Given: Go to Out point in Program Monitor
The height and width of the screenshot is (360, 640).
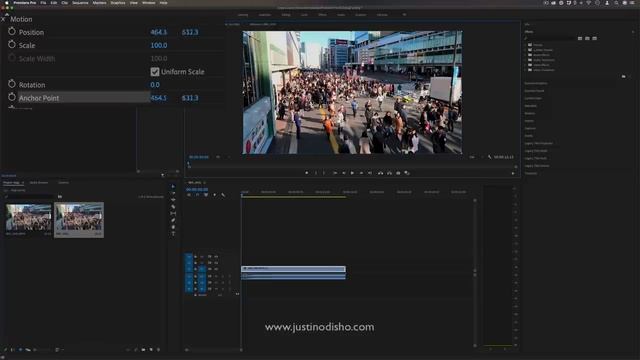Looking at the screenshot, I should (370, 173).
